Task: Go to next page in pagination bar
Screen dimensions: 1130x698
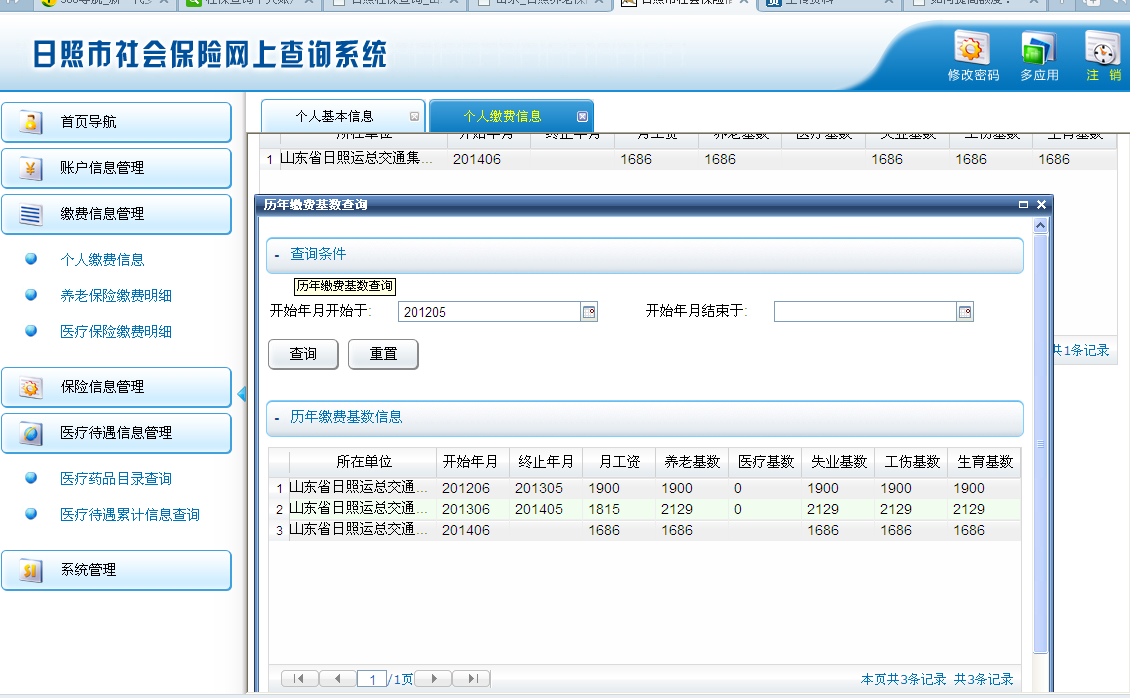Action: pos(433,679)
